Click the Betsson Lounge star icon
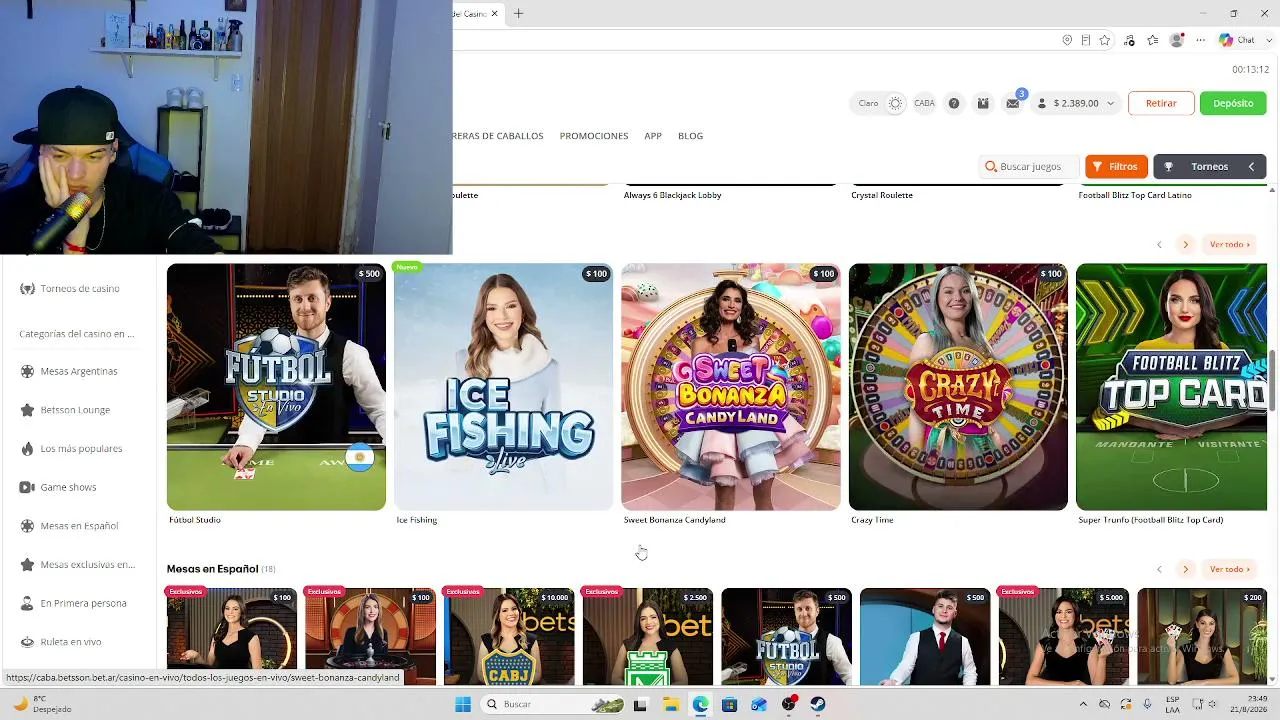Screen dimensions: 1280x720 pos(27,410)
